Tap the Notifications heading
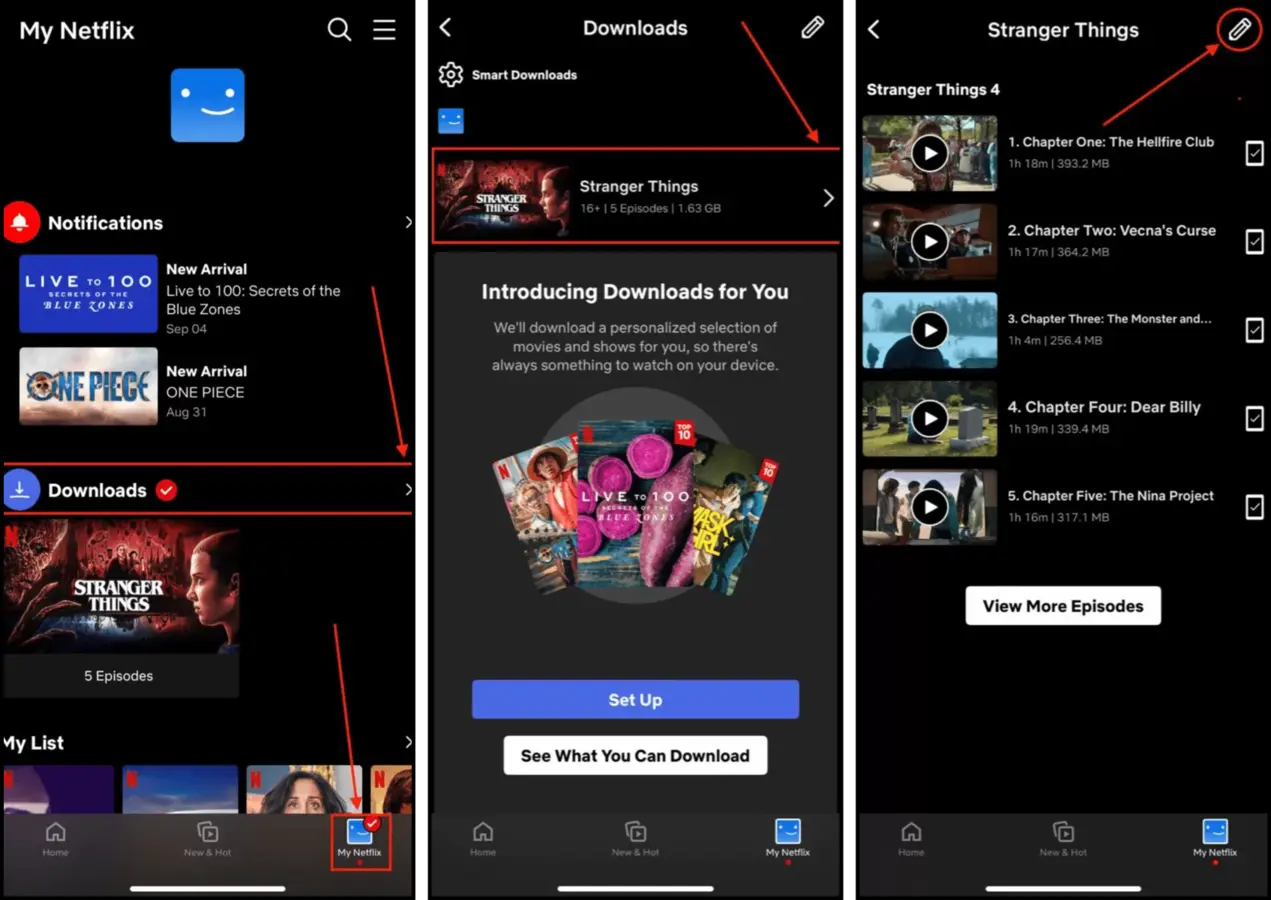1271x900 pixels. [x=105, y=223]
